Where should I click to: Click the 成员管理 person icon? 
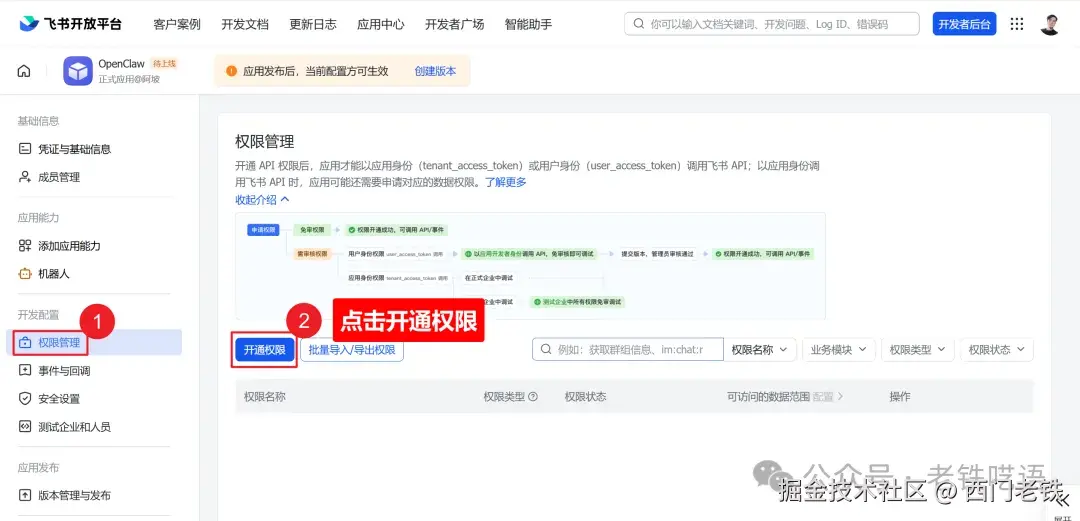[25, 177]
